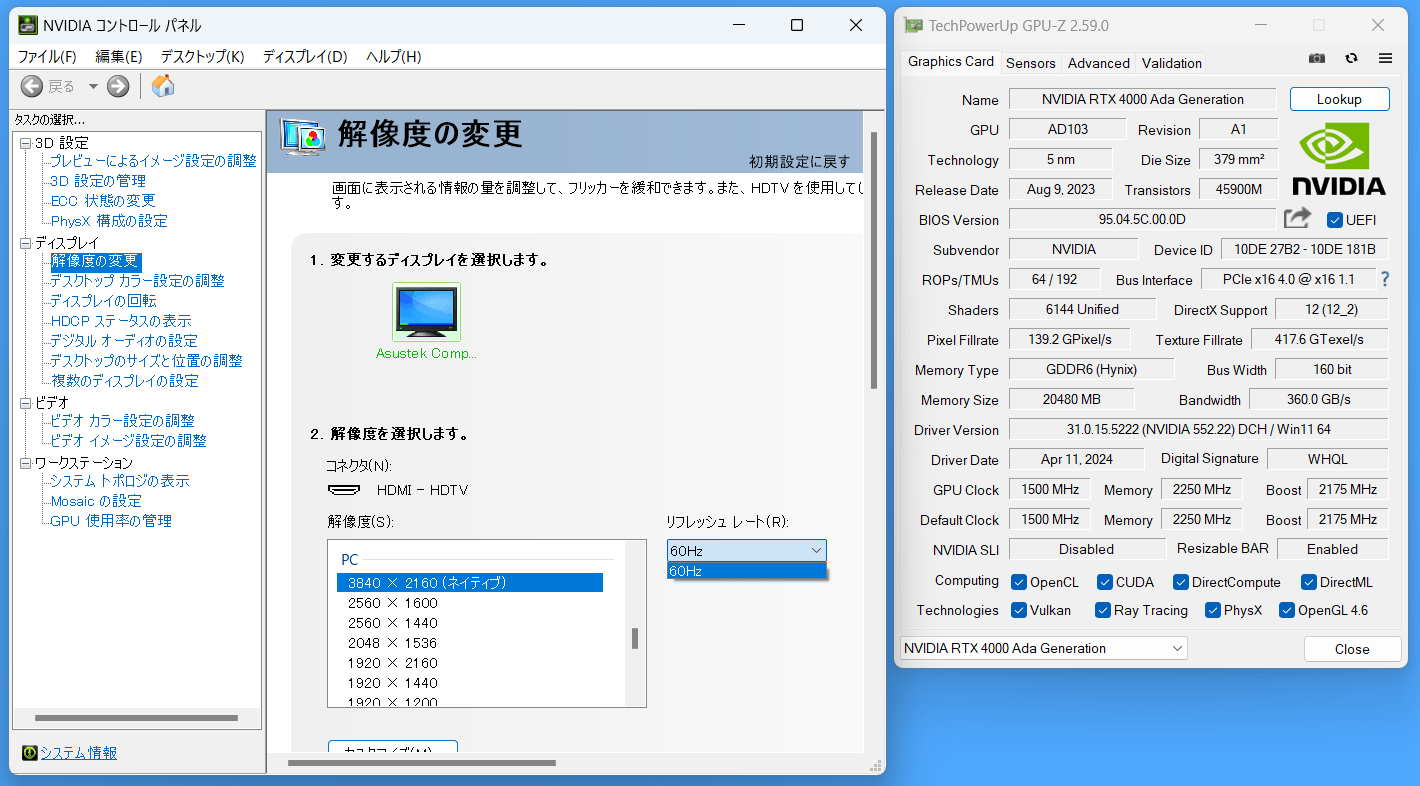This screenshot has height=786, width=1420.
Task: Take GPU-Z screenshot with camera icon
Action: (1317, 58)
